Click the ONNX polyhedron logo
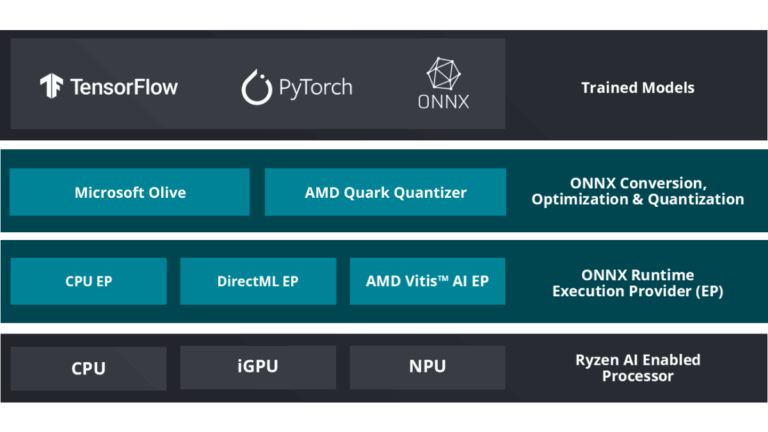 click(x=443, y=74)
